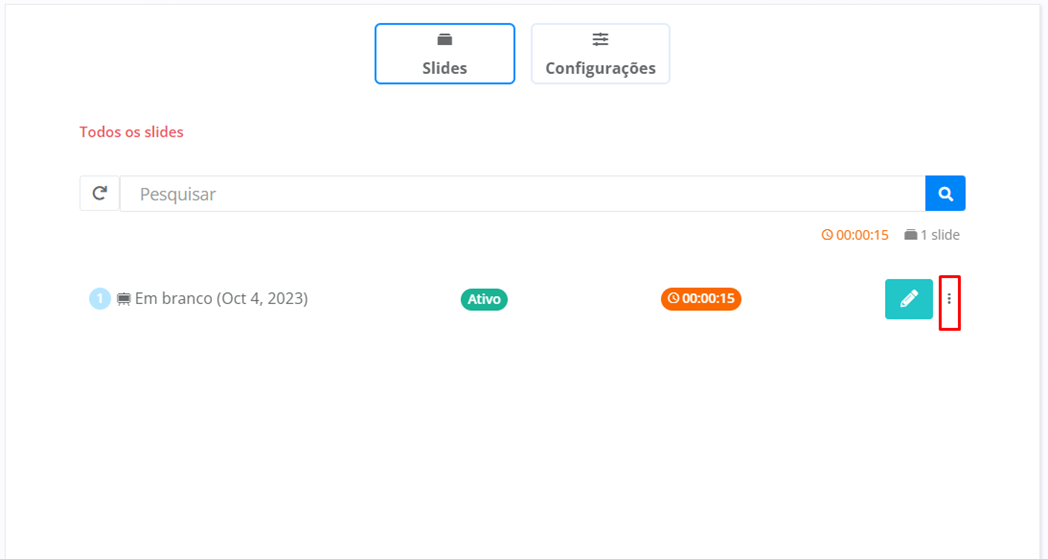Toggle the green Ativo status badge
Viewport: 1048px width, 559px height.
pyautogui.click(x=484, y=299)
